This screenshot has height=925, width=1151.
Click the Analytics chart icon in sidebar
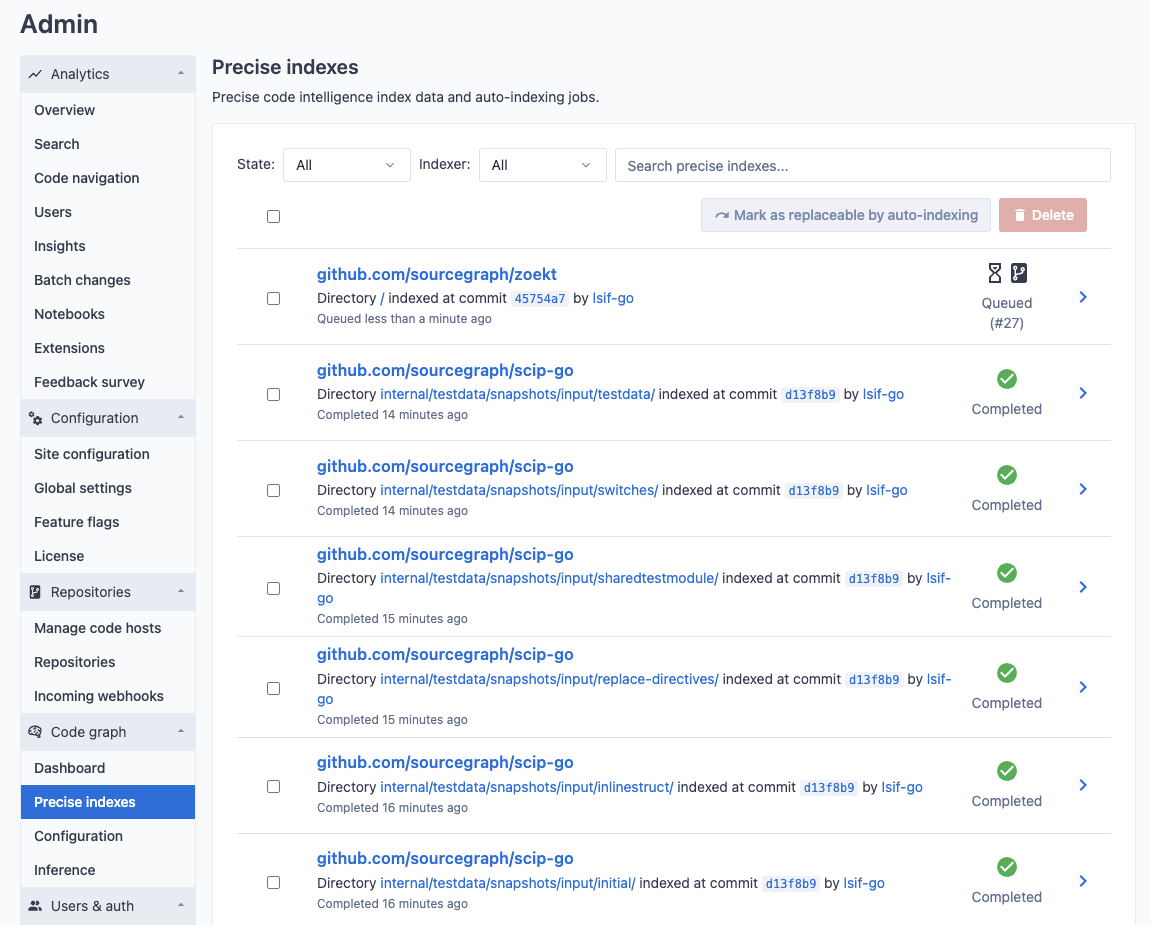click(x=35, y=74)
